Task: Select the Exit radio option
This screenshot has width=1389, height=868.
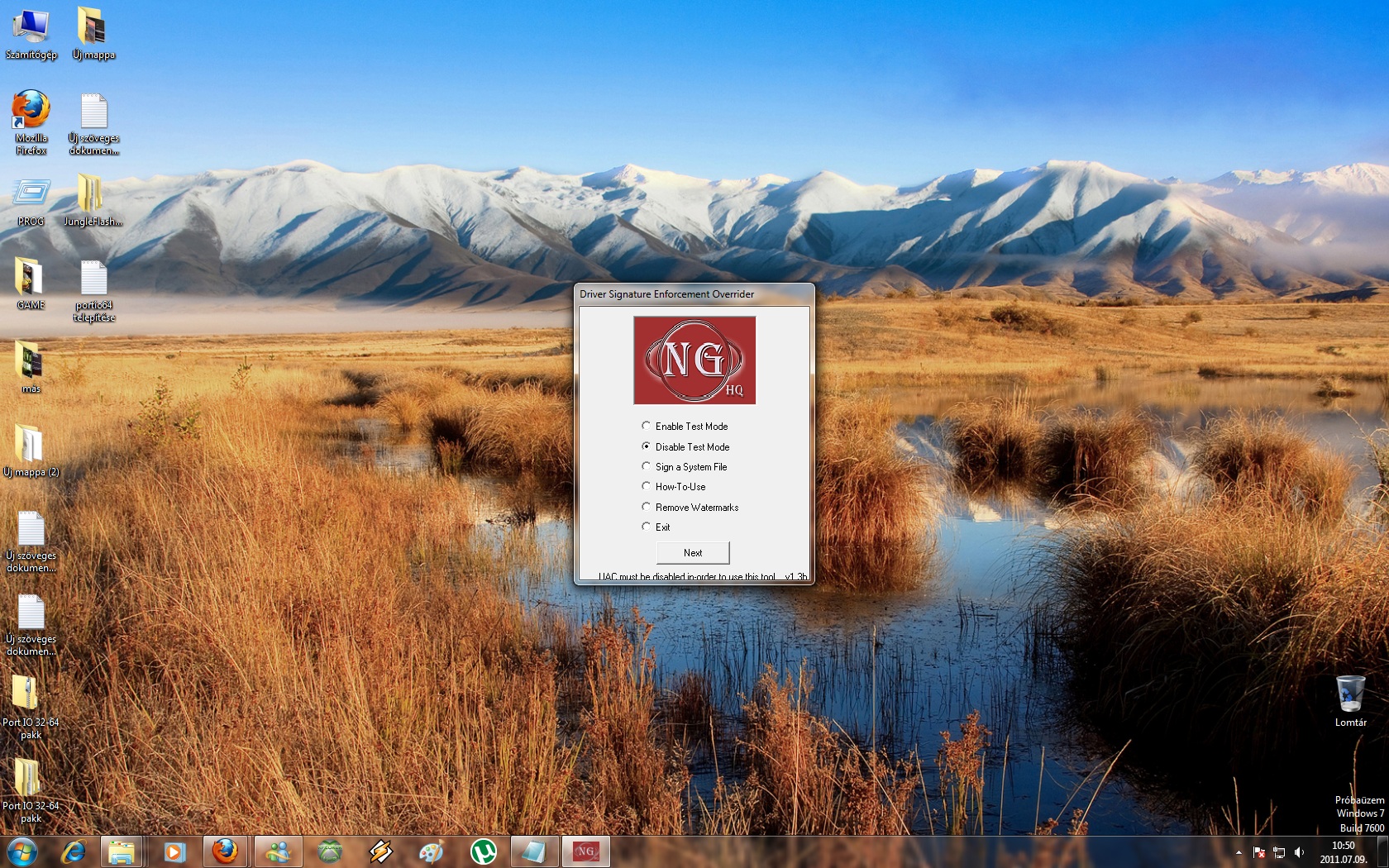Action: pos(647,527)
